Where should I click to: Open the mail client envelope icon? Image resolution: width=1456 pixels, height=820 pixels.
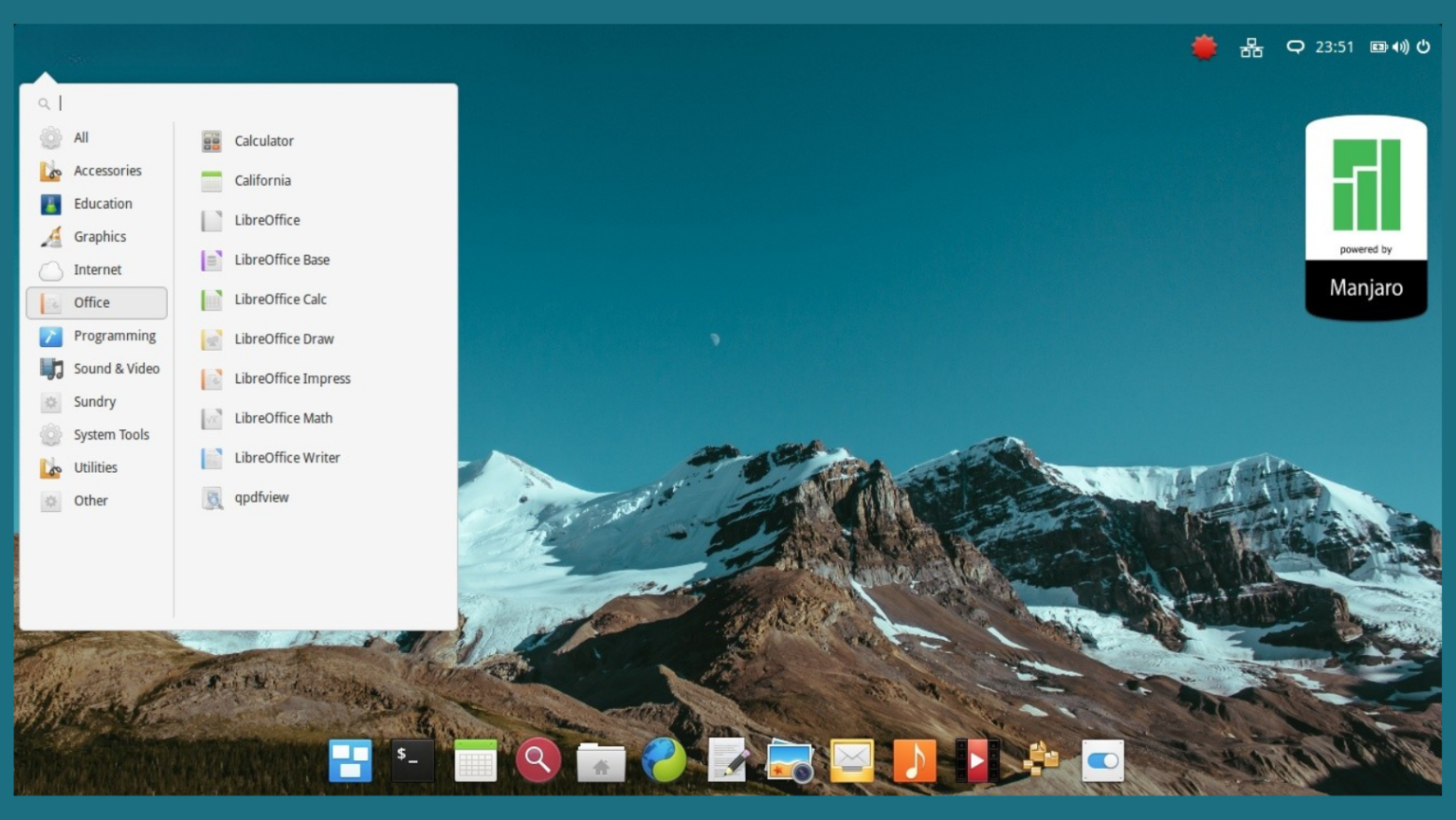[851, 760]
